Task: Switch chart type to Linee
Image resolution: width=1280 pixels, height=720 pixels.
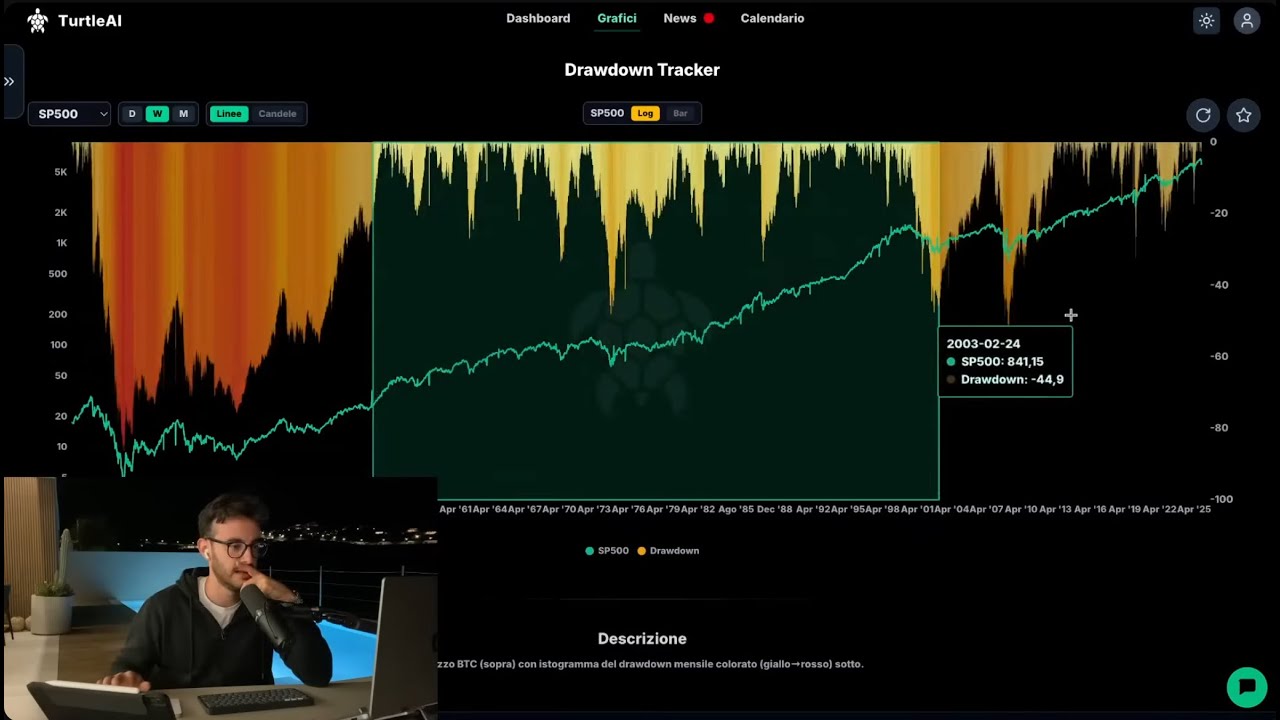Action: coord(229,114)
